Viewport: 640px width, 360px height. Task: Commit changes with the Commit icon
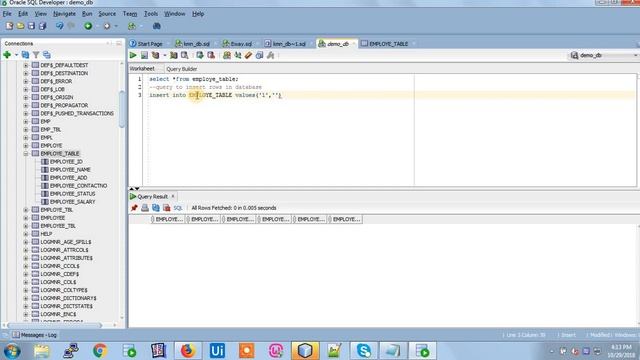click(200, 55)
